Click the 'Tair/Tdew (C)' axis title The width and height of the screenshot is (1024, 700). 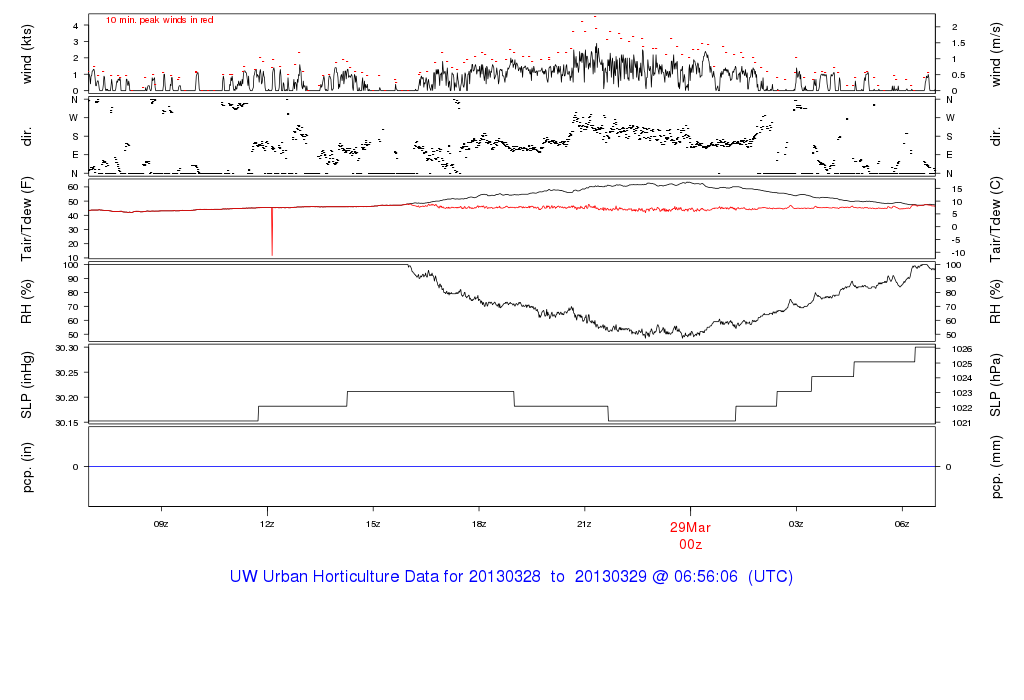(995, 219)
